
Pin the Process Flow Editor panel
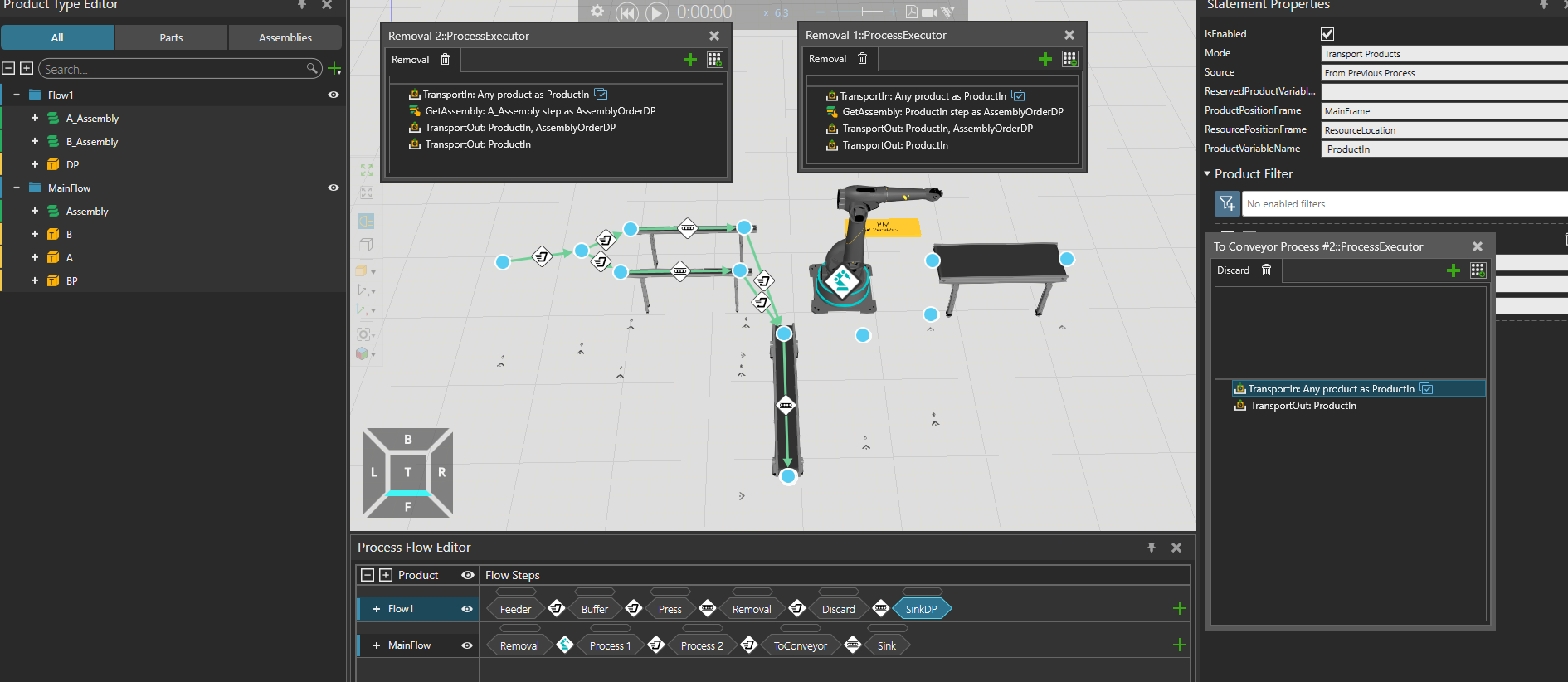1152,548
